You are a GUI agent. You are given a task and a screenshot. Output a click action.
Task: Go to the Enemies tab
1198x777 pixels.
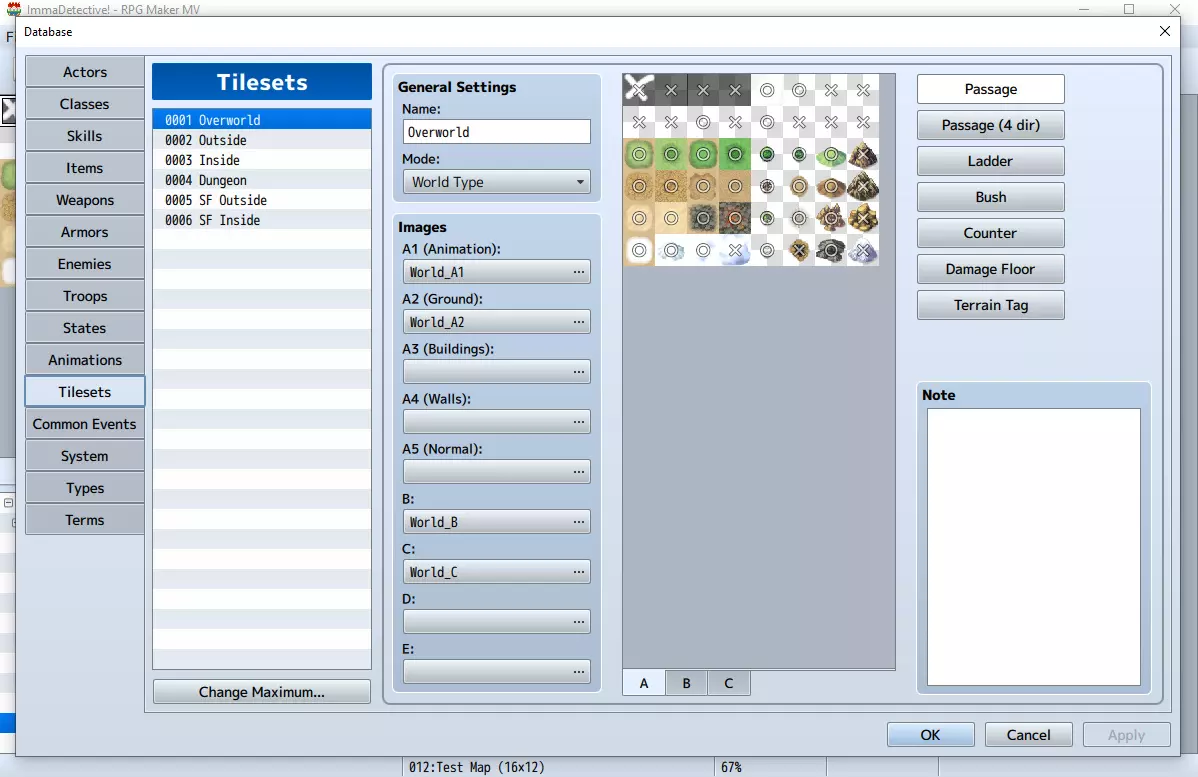[85, 264]
